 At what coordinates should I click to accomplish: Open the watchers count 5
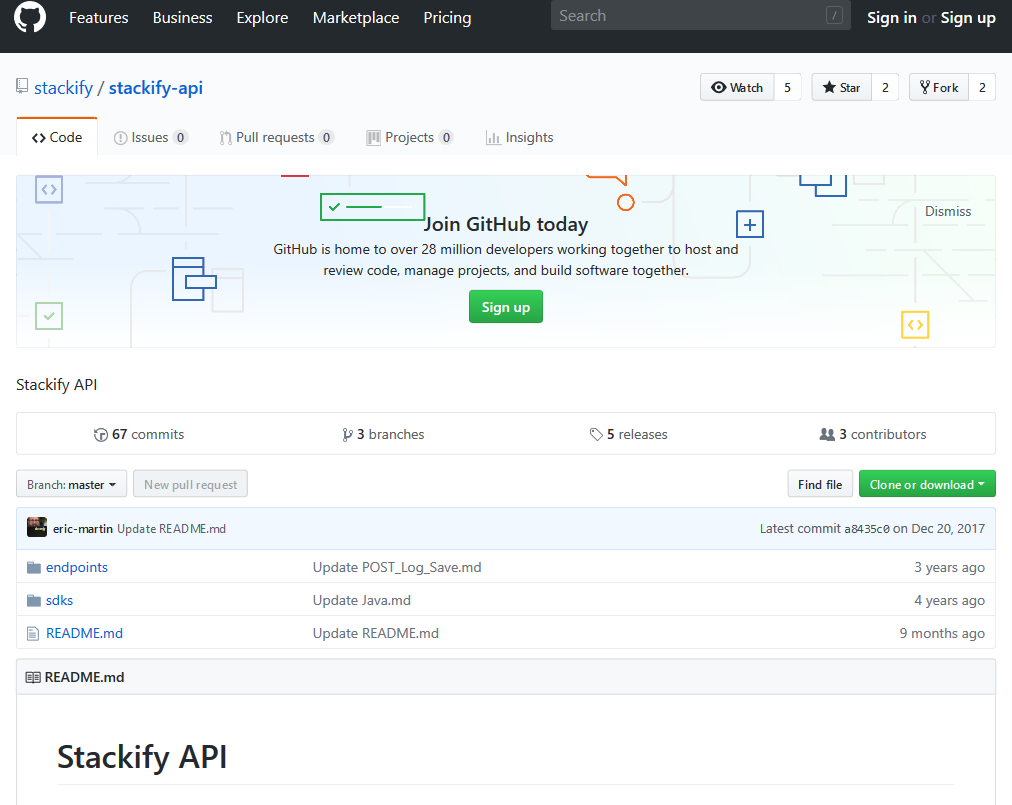(787, 87)
